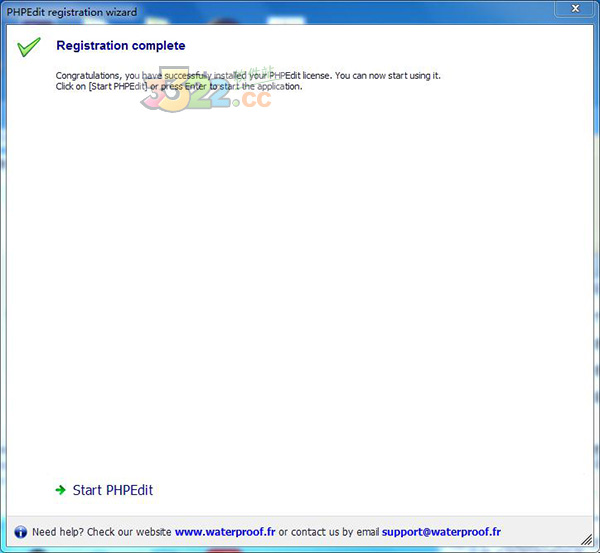Close the PHPEdit registration wizard window
The image size is (600, 553).
[575, 8]
